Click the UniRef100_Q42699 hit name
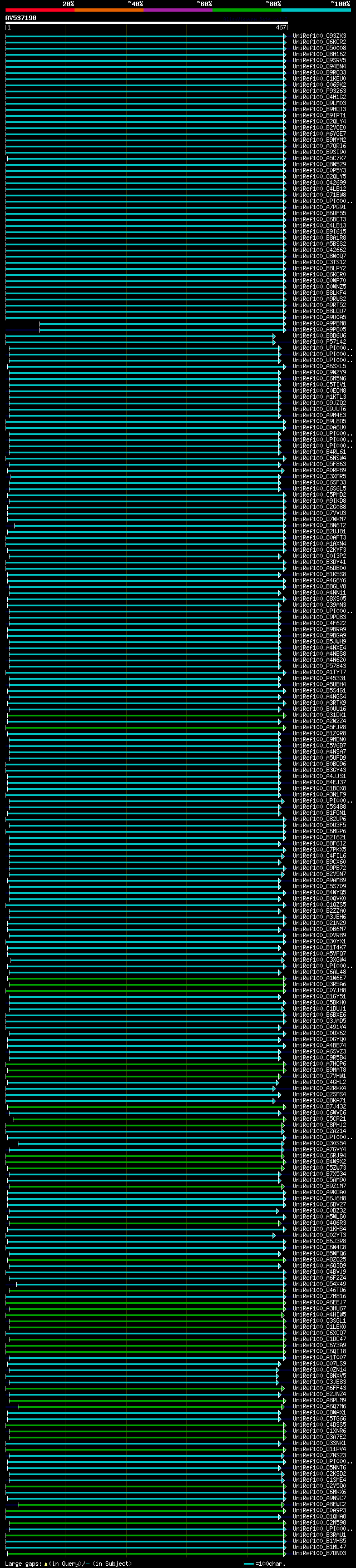The height and width of the screenshot is (1568, 356). tap(319, 182)
